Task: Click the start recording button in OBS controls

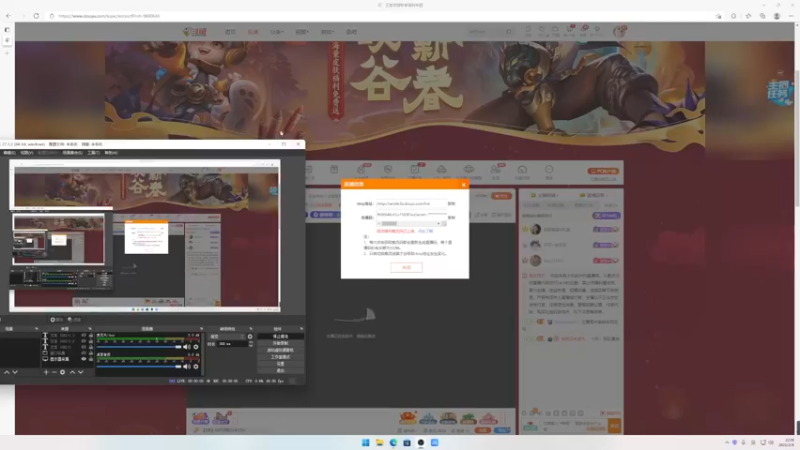Action: [281, 343]
